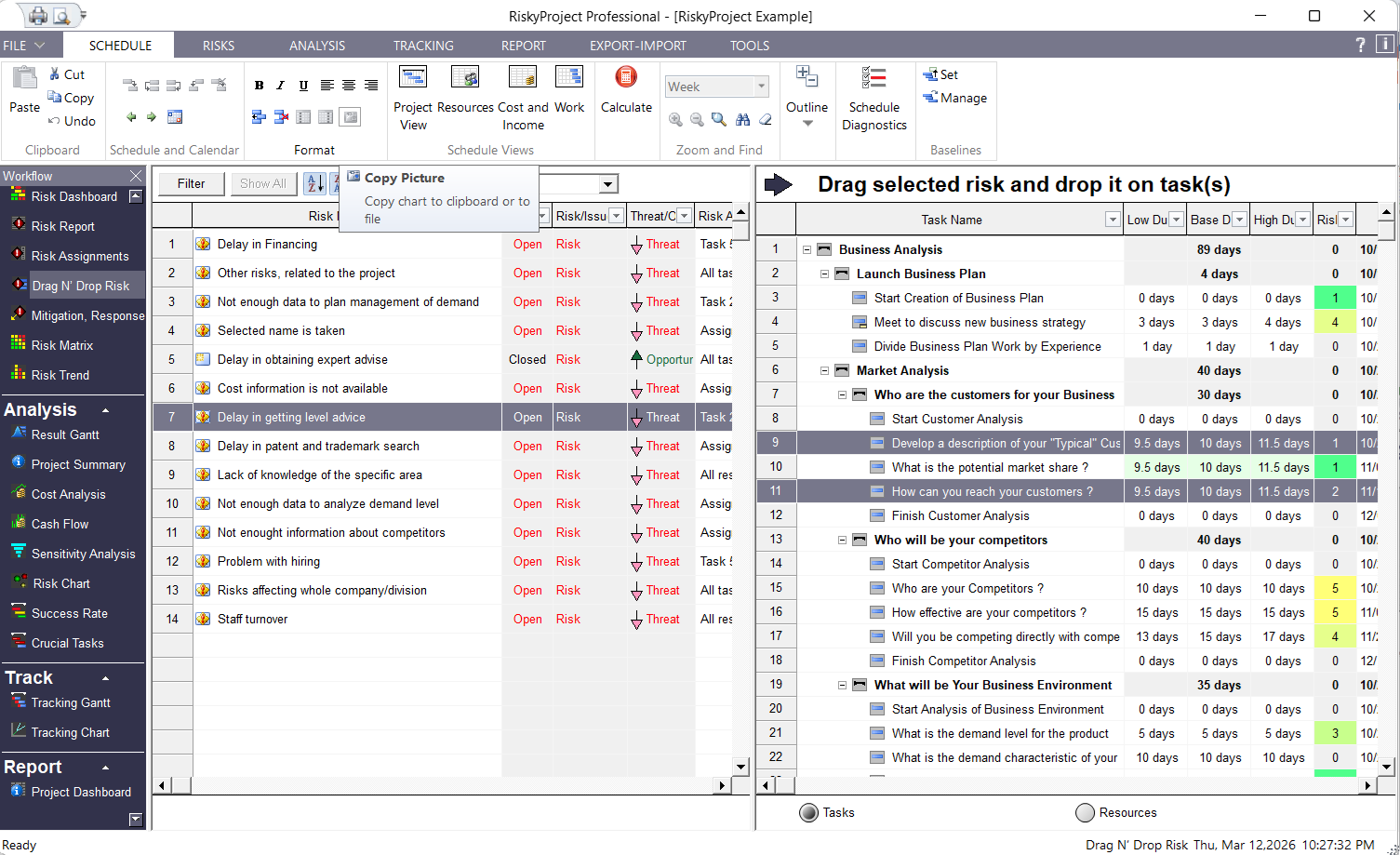Click the Filter button
The width and height of the screenshot is (1400, 855).
[x=190, y=183]
